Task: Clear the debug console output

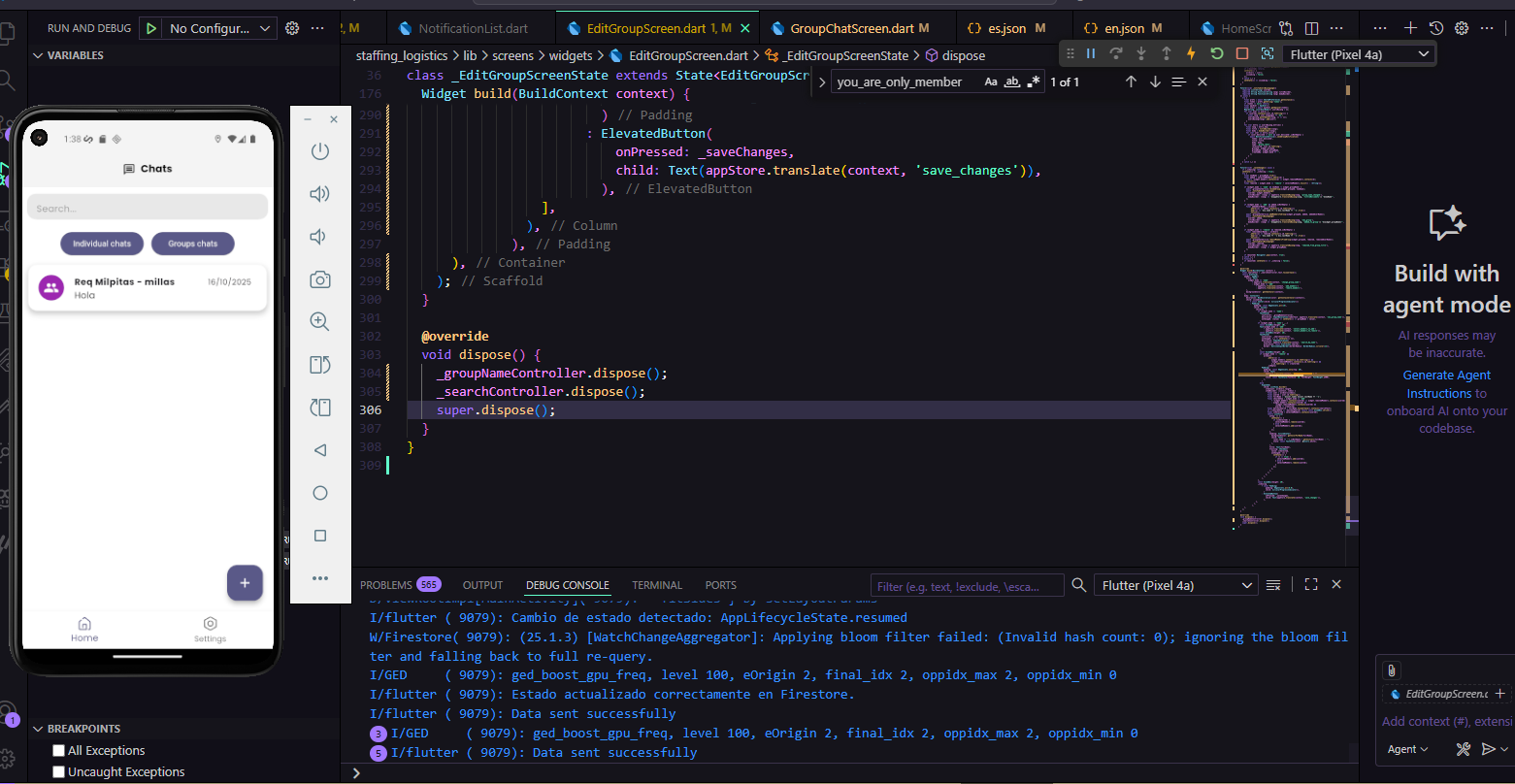Action: pyautogui.click(x=1273, y=585)
